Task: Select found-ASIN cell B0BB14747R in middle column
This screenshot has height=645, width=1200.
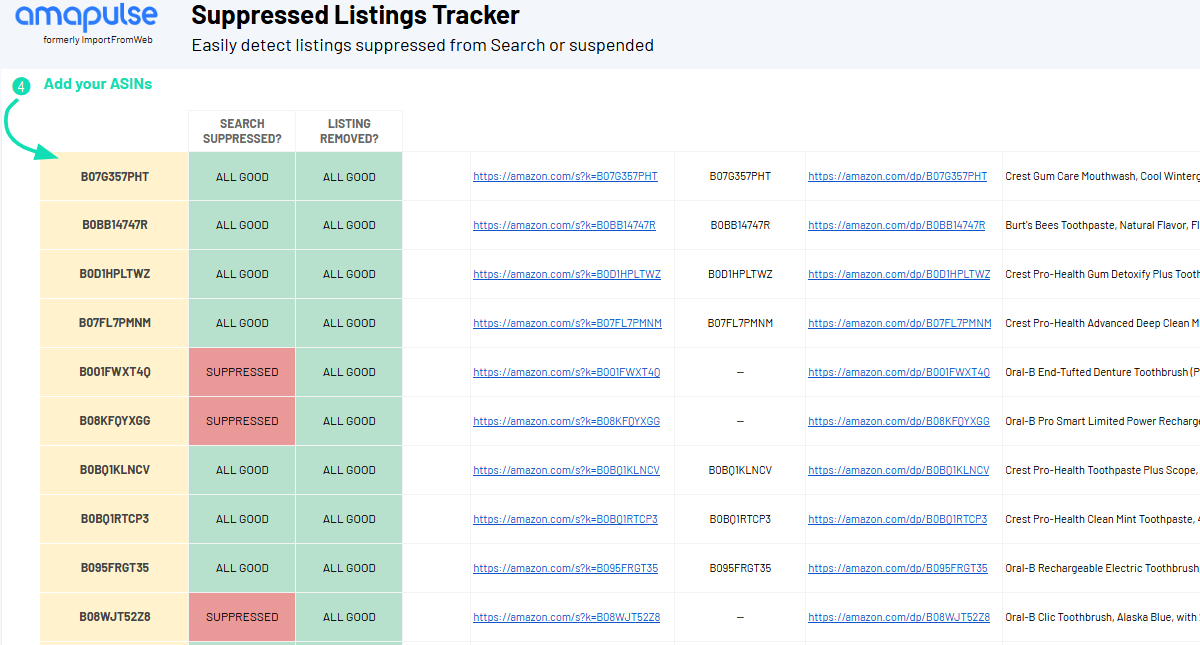Action: point(740,225)
